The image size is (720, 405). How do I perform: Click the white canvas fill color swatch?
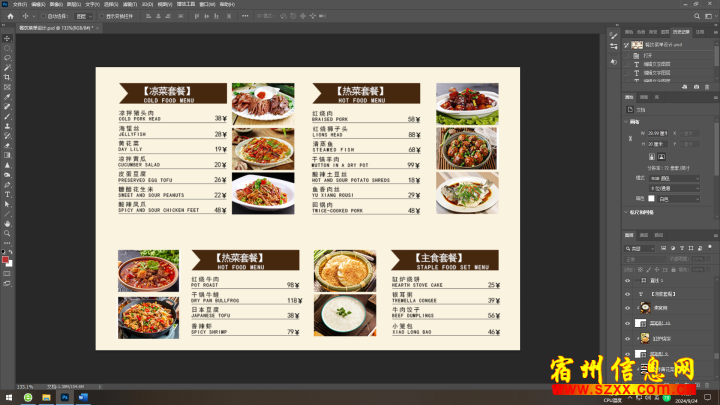651,198
